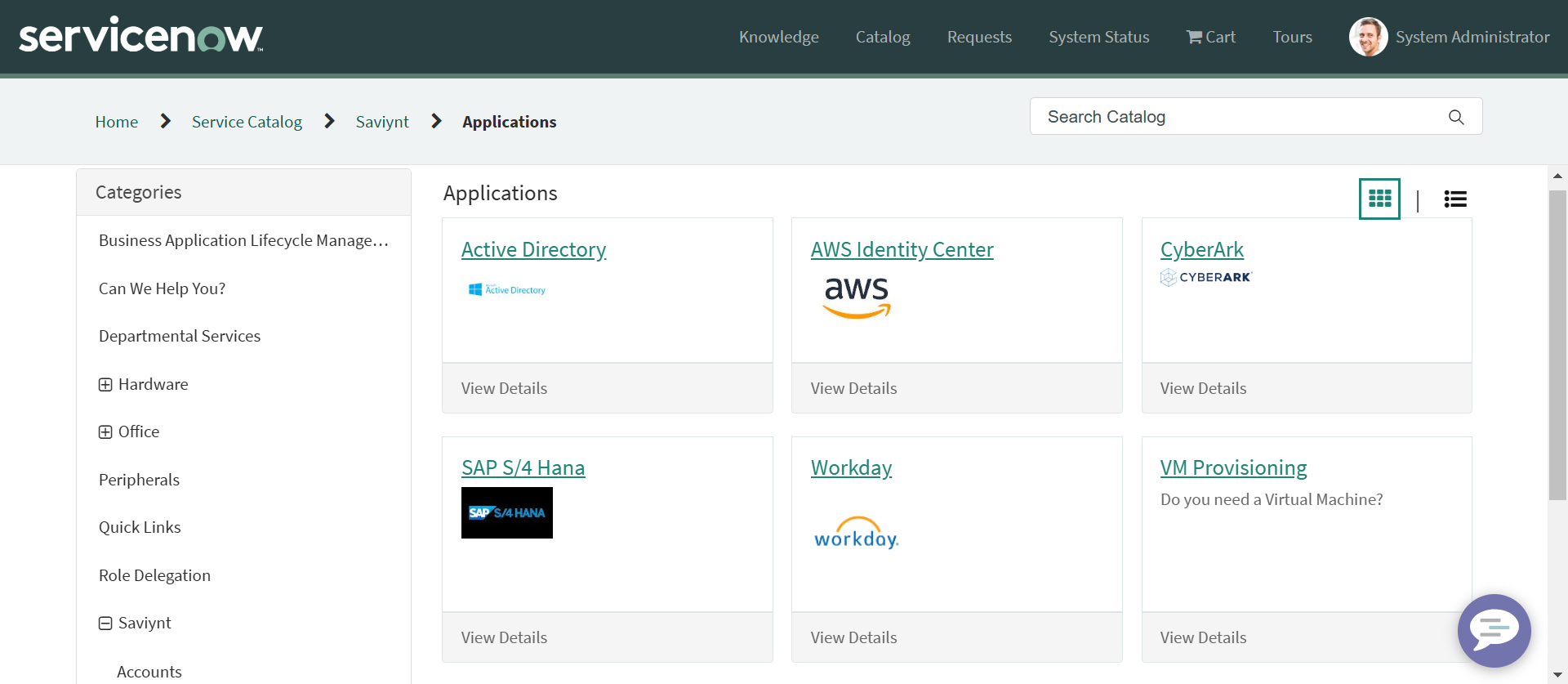Image resolution: width=1568 pixels, height=684 pixels.
Task: Click the SAP S/4 HANA logo image
Action: coord(507,512)
